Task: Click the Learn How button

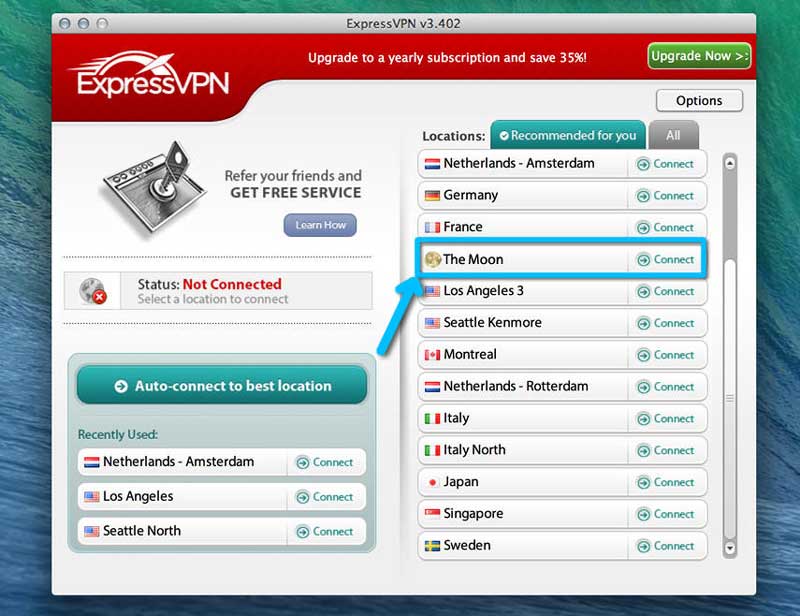Action: click(319, 225)
